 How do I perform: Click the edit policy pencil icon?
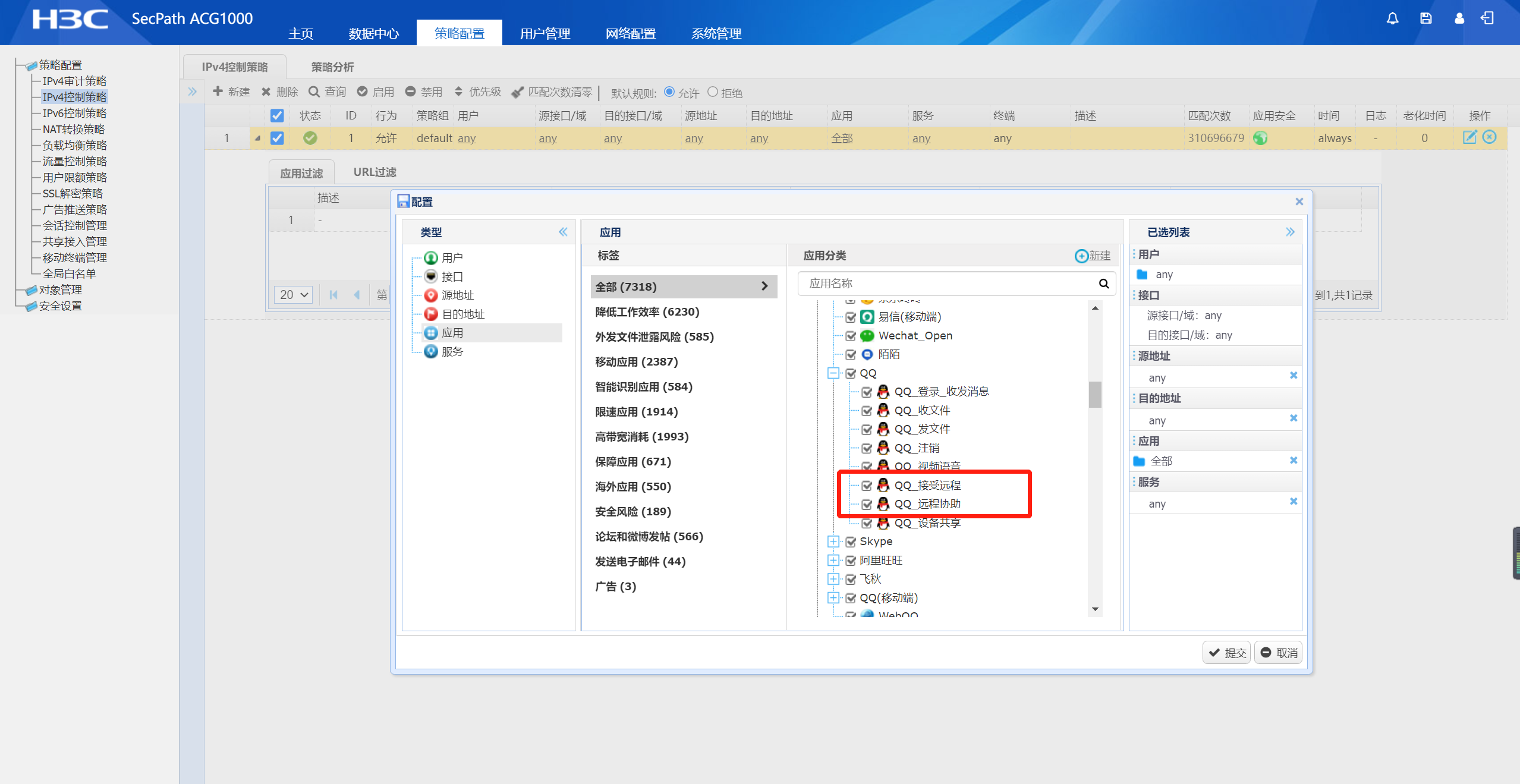(1469, 137)
